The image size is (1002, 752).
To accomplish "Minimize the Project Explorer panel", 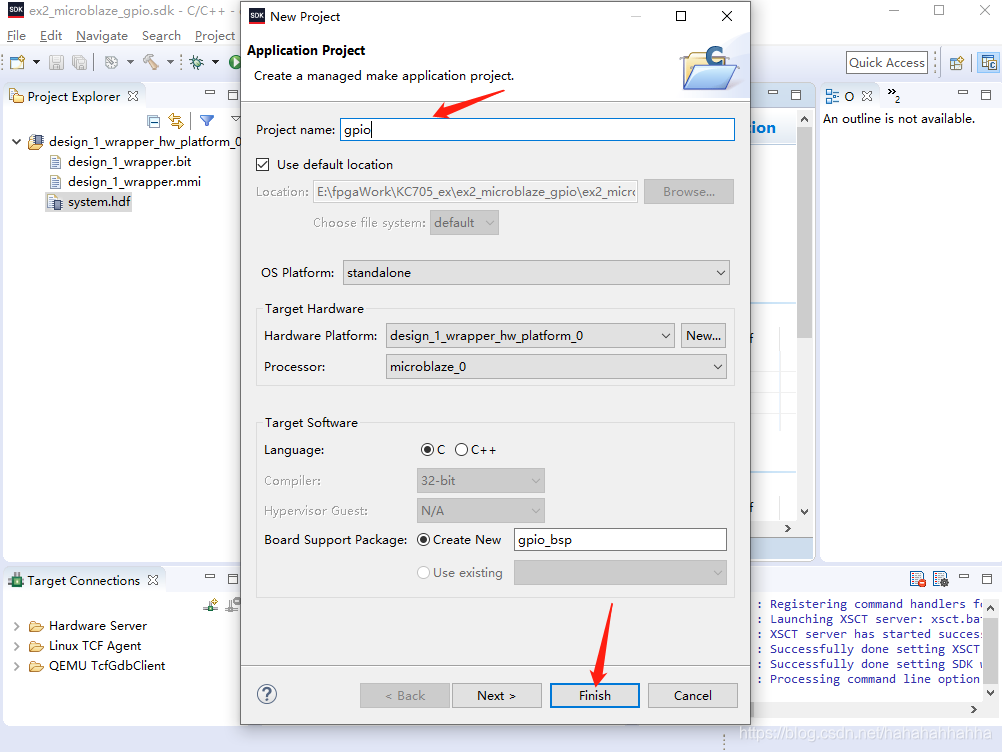I will tap(210, 93).
